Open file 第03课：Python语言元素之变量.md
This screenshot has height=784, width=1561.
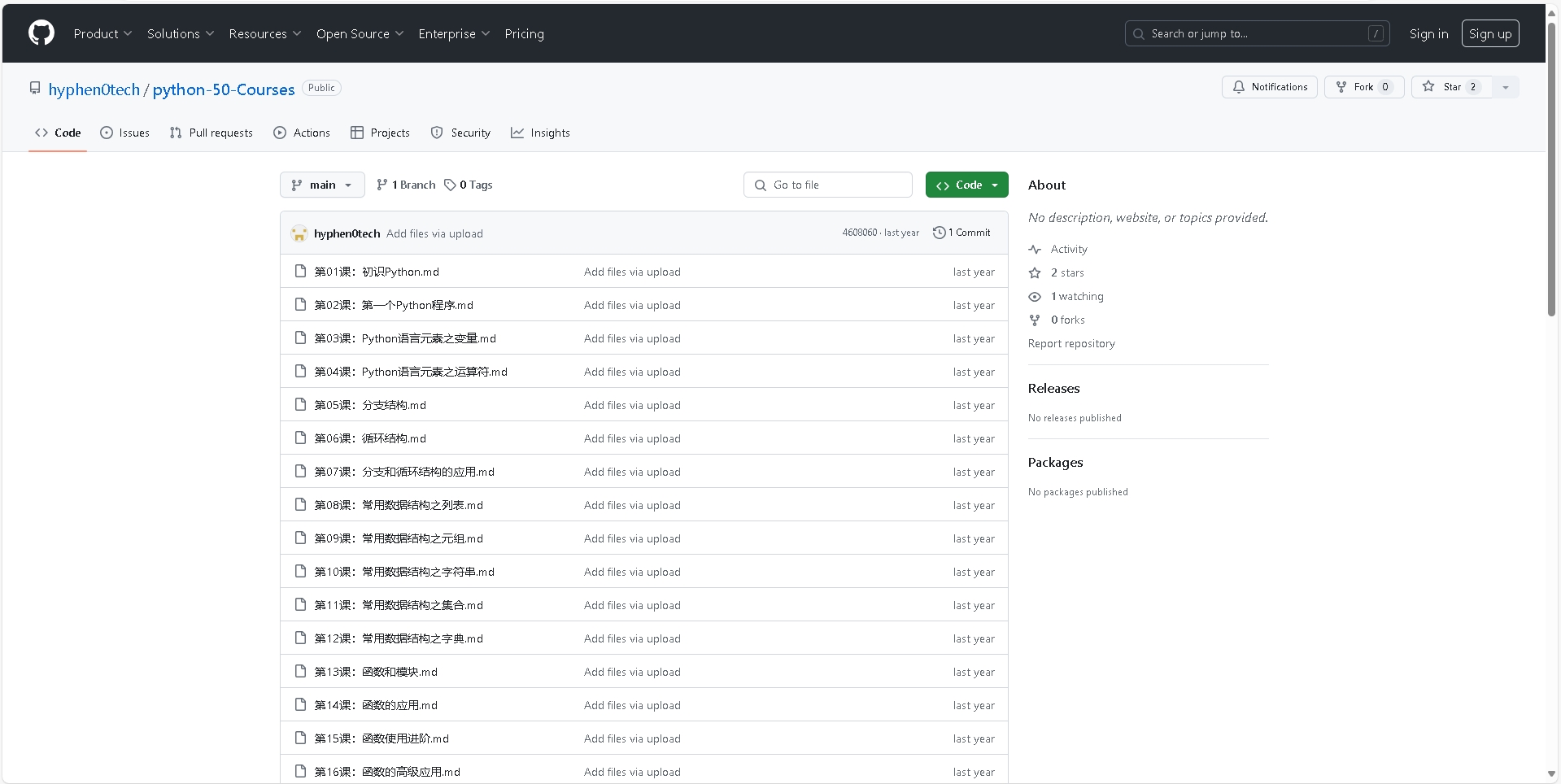(405, 338)
